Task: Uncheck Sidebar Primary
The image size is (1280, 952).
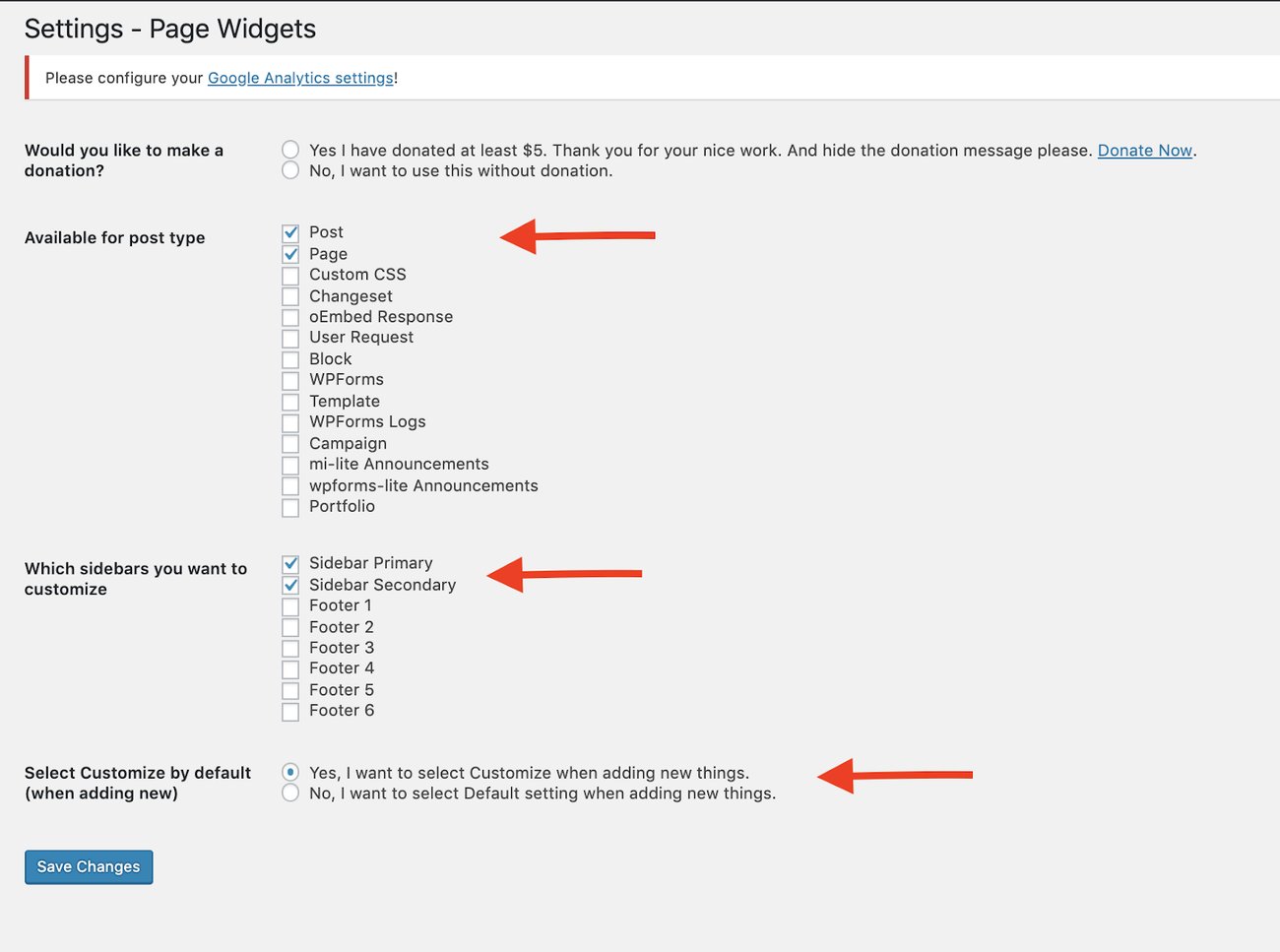Action: pos(290,563)
